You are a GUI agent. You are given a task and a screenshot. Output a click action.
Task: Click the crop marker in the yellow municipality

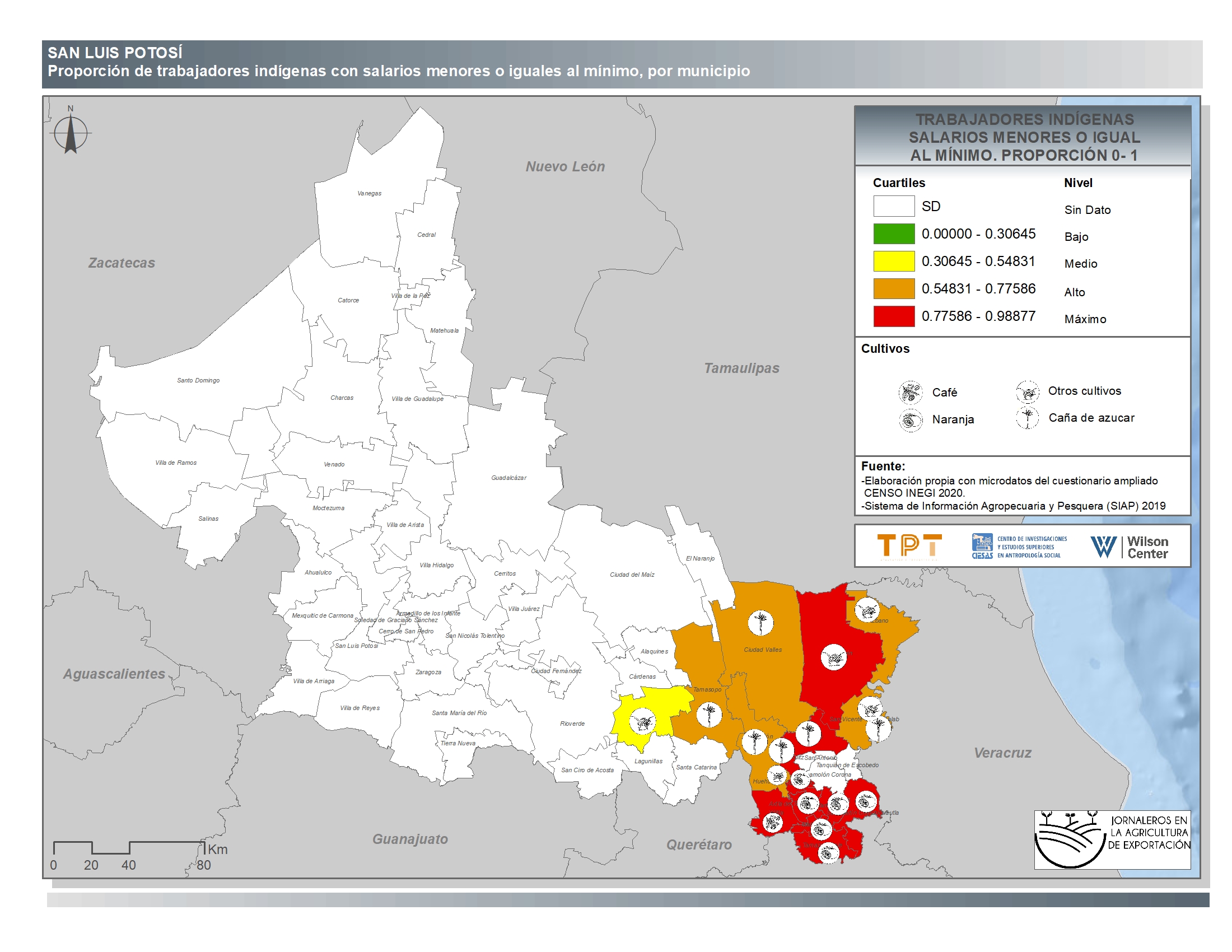642,721
